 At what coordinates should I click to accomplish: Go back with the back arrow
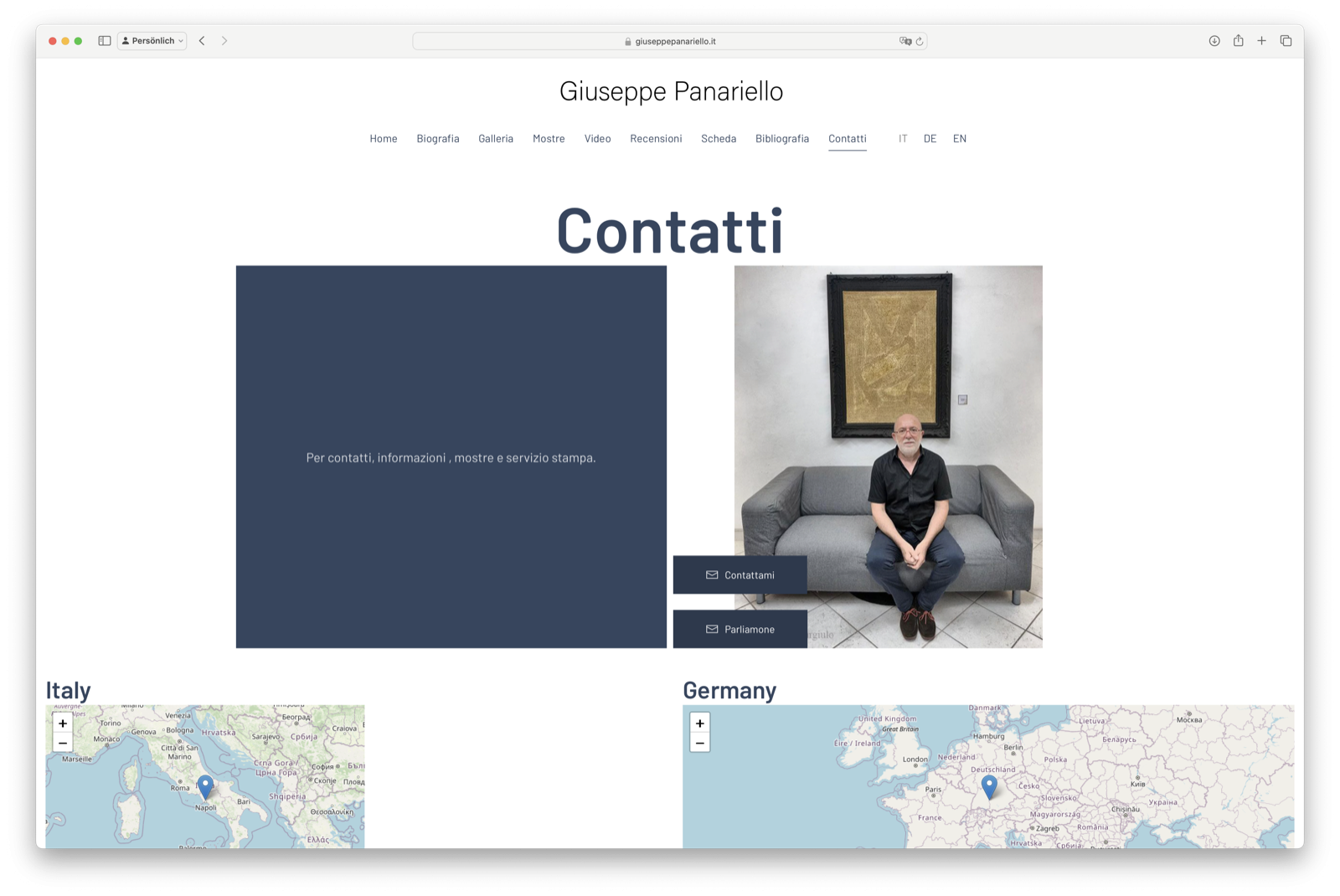(x=202, y=41)
